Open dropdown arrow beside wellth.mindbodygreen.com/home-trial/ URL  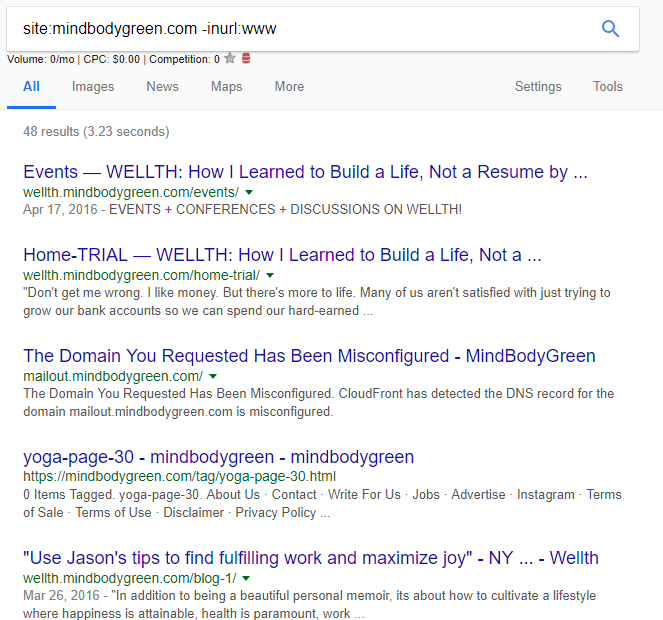tap(270, 275)
